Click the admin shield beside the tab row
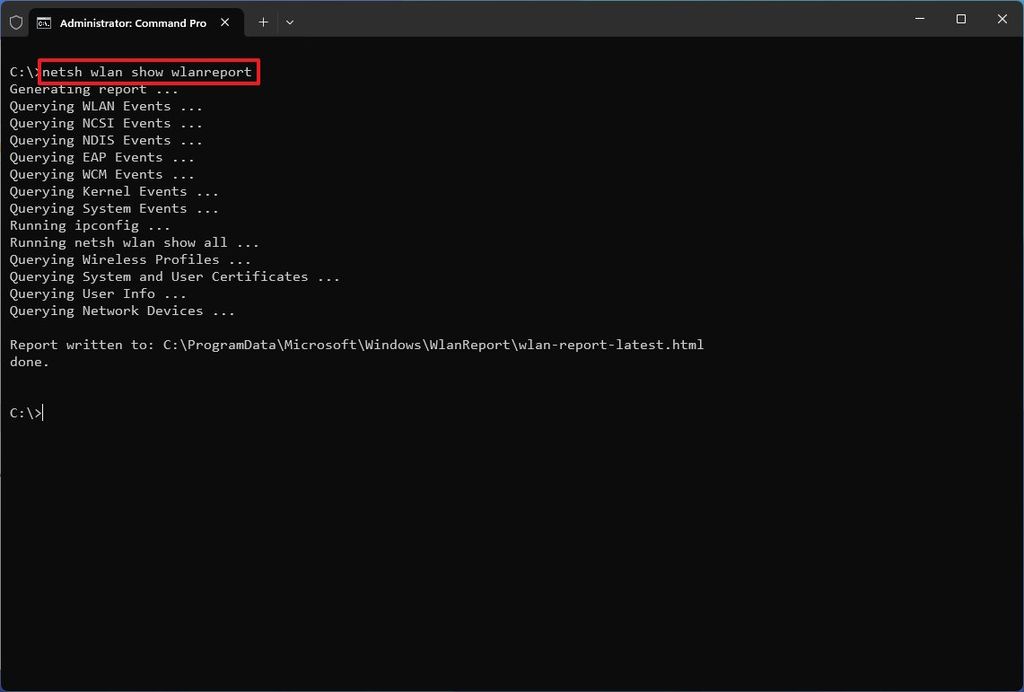Screen dimensions: 1024x692 pyautogui.click(x=15, y=20)
